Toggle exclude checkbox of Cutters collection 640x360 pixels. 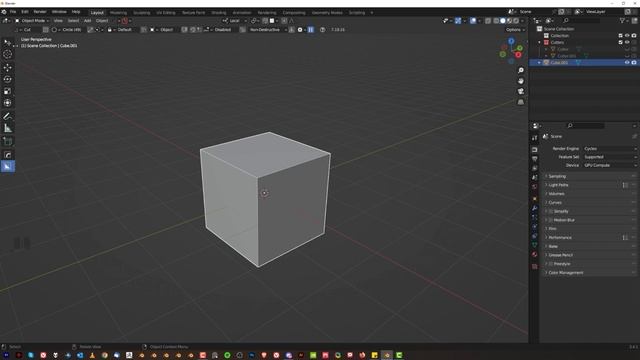[x=620, y=42]
